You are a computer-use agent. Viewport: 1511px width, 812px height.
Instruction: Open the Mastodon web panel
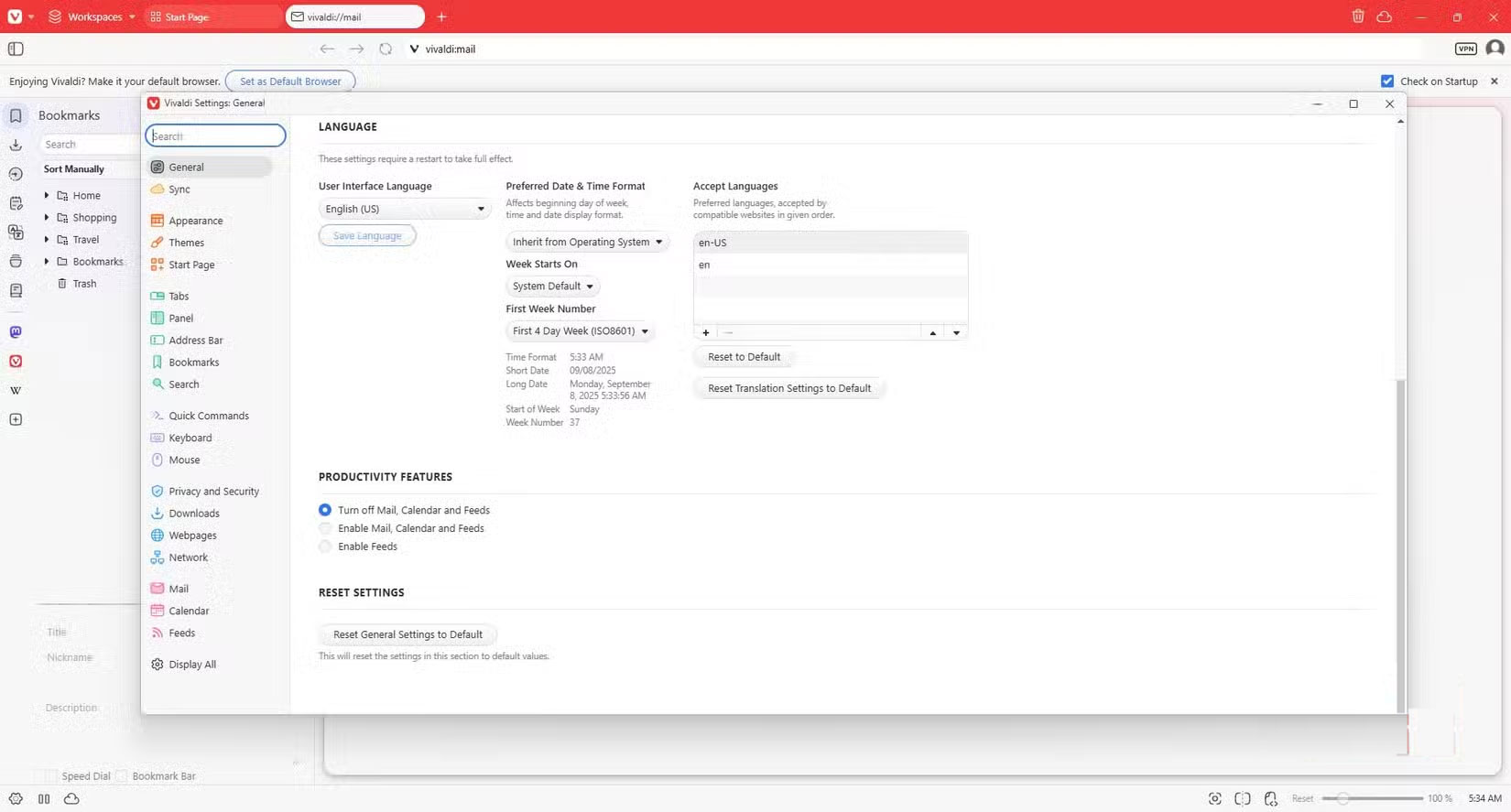point(16,332)
